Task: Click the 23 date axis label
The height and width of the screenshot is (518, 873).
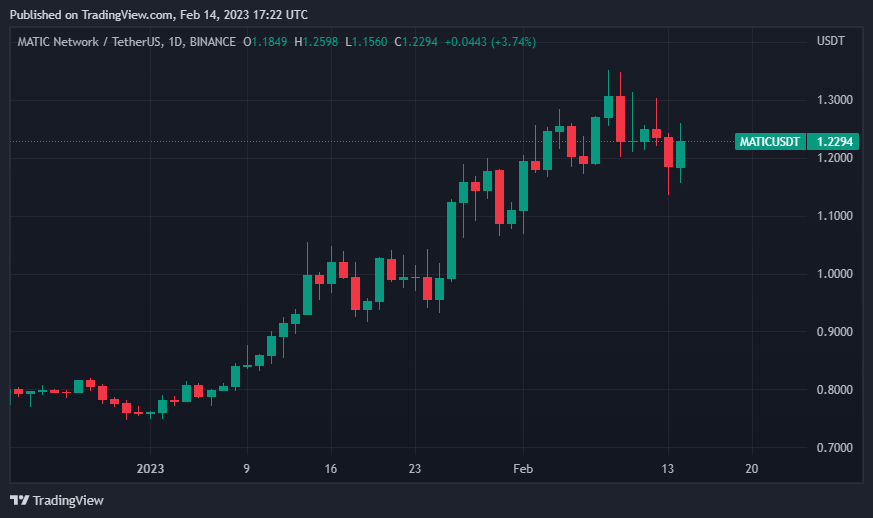Action: coord(415,468)
